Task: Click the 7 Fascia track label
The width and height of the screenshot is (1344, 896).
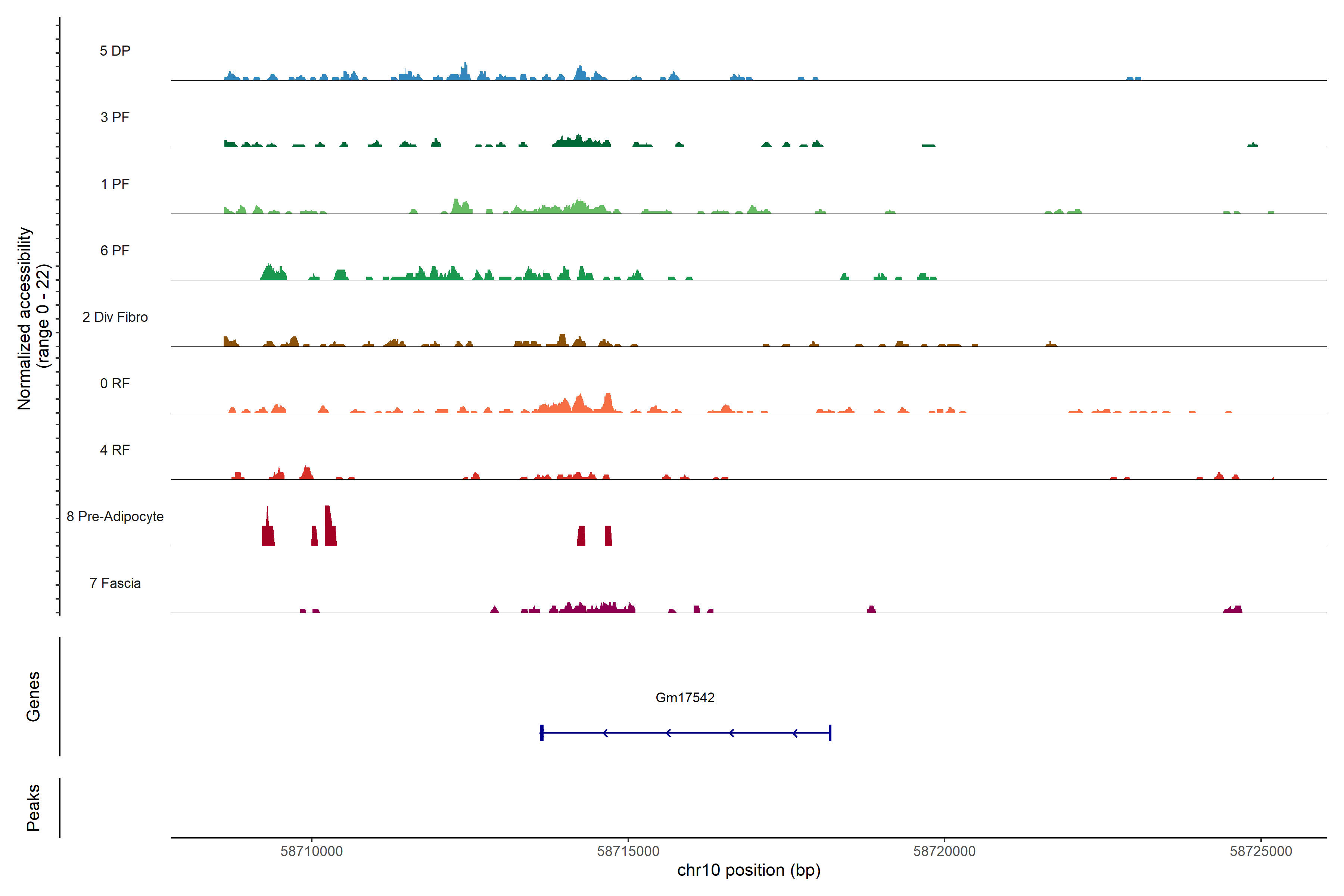Action: click(115, 583)
